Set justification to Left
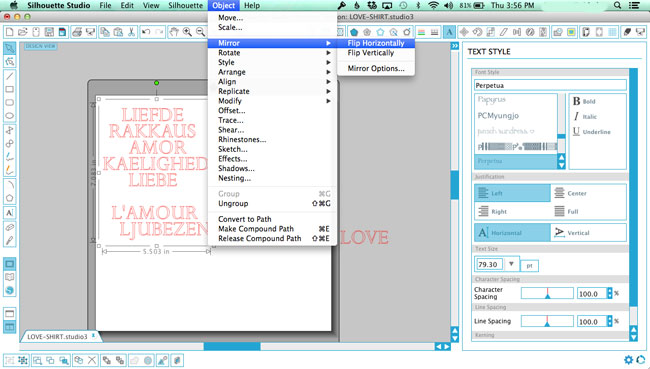 (x=512, y=193)
